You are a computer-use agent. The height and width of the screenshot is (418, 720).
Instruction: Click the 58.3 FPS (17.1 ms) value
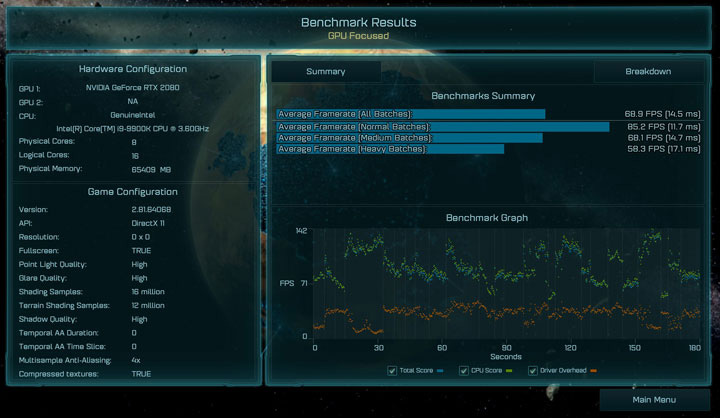(x=664, y=149)
